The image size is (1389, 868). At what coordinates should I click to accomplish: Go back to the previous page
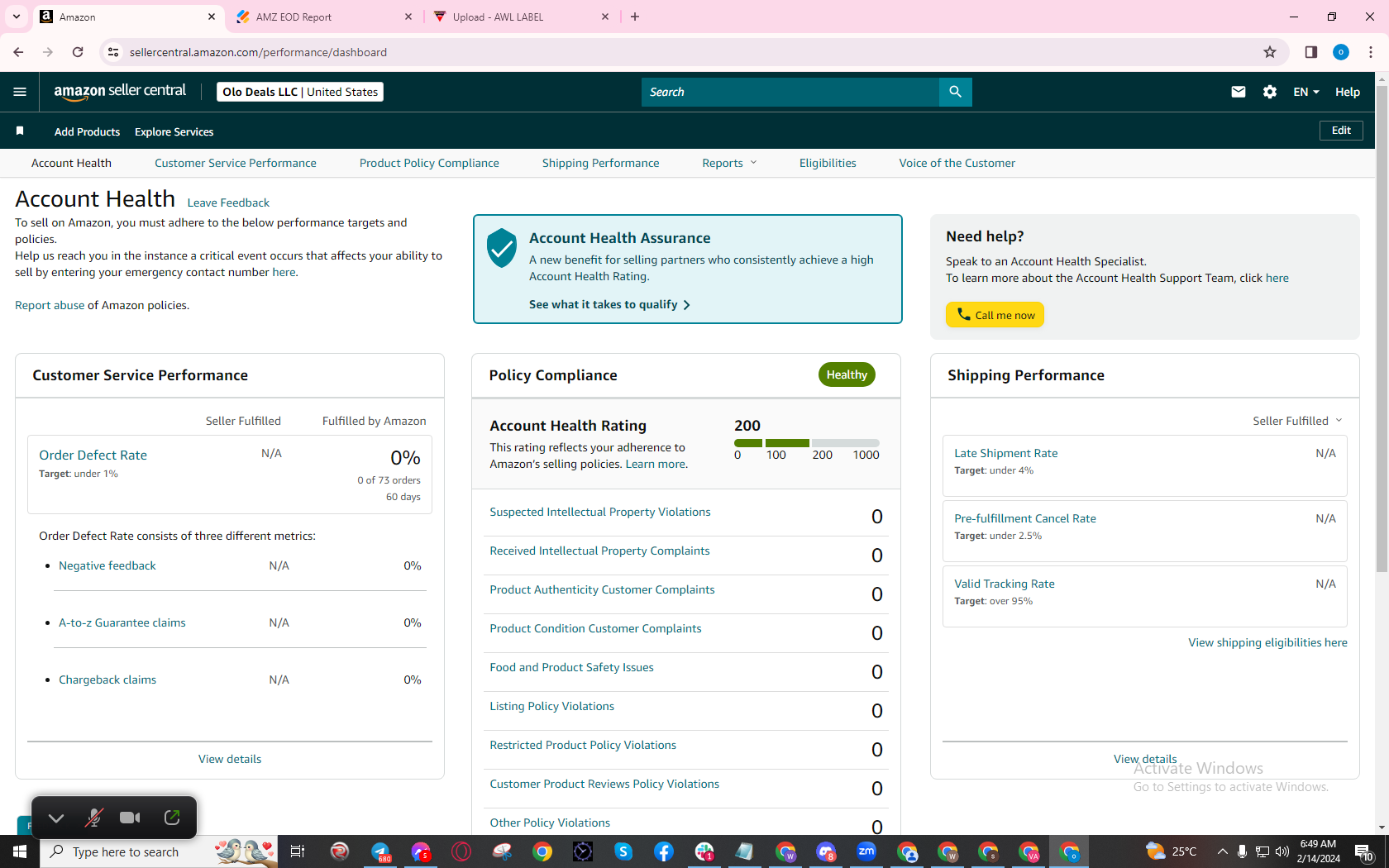point(18,52)
